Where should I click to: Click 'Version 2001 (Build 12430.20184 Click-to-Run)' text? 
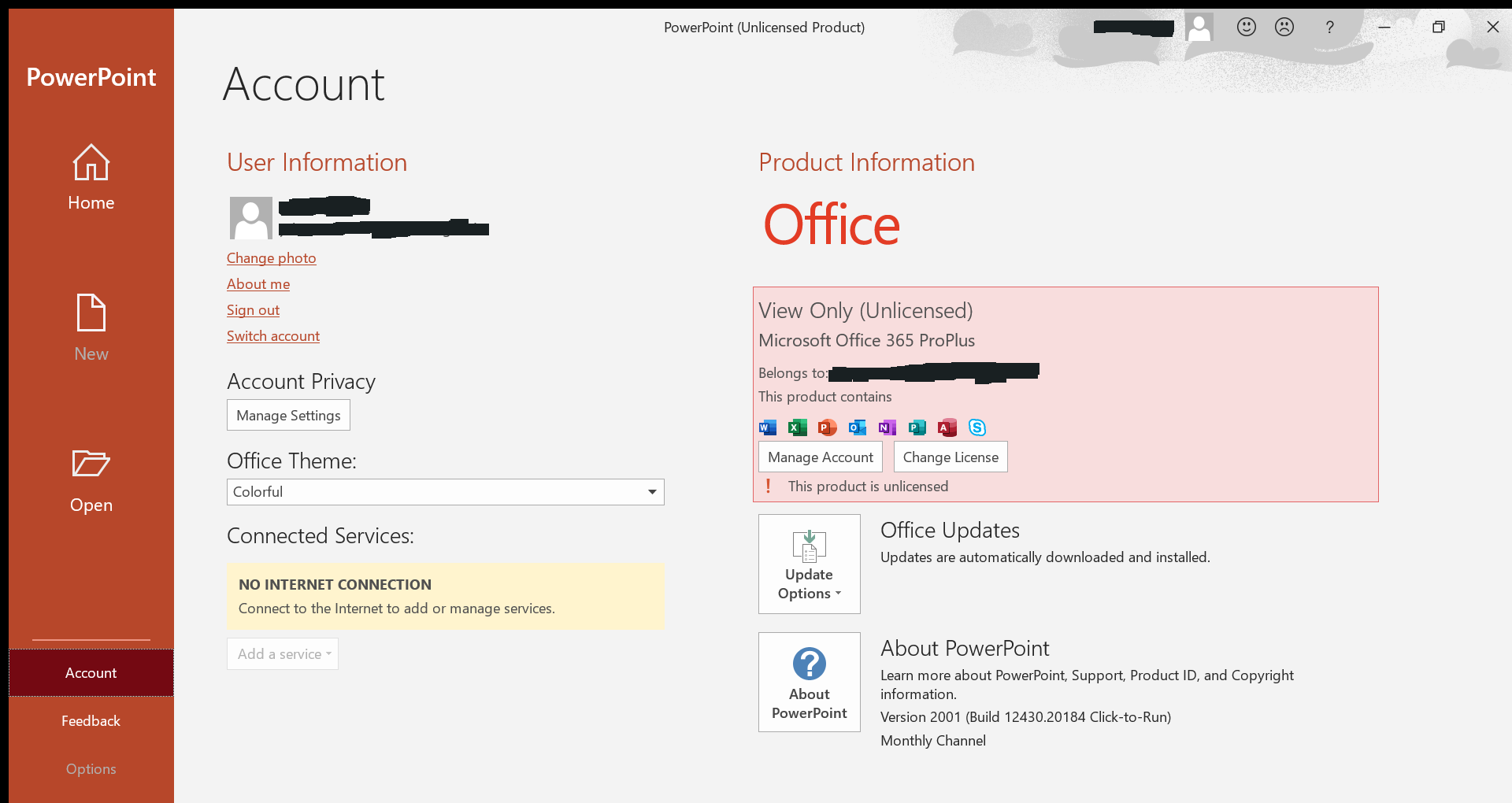(1025, 717)
